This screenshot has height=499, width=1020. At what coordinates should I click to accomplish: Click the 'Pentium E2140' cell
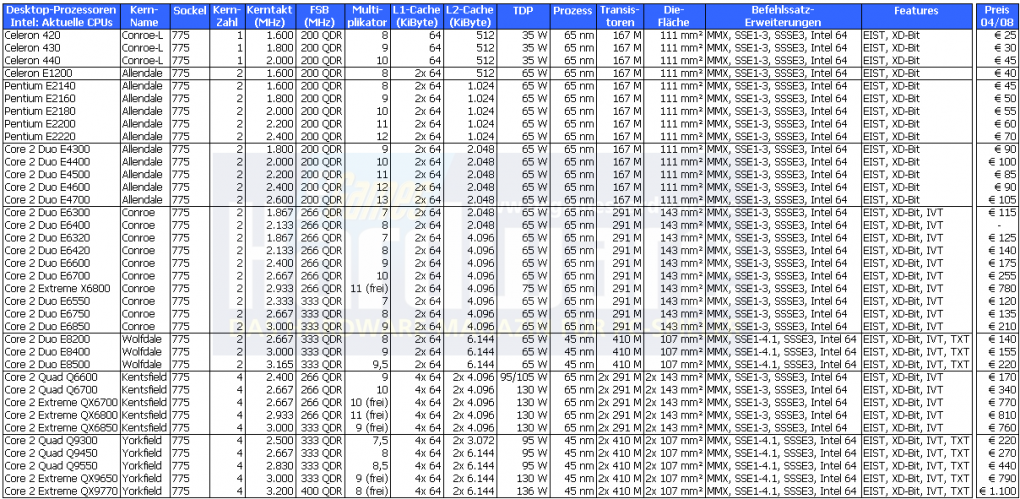(62, 86)
